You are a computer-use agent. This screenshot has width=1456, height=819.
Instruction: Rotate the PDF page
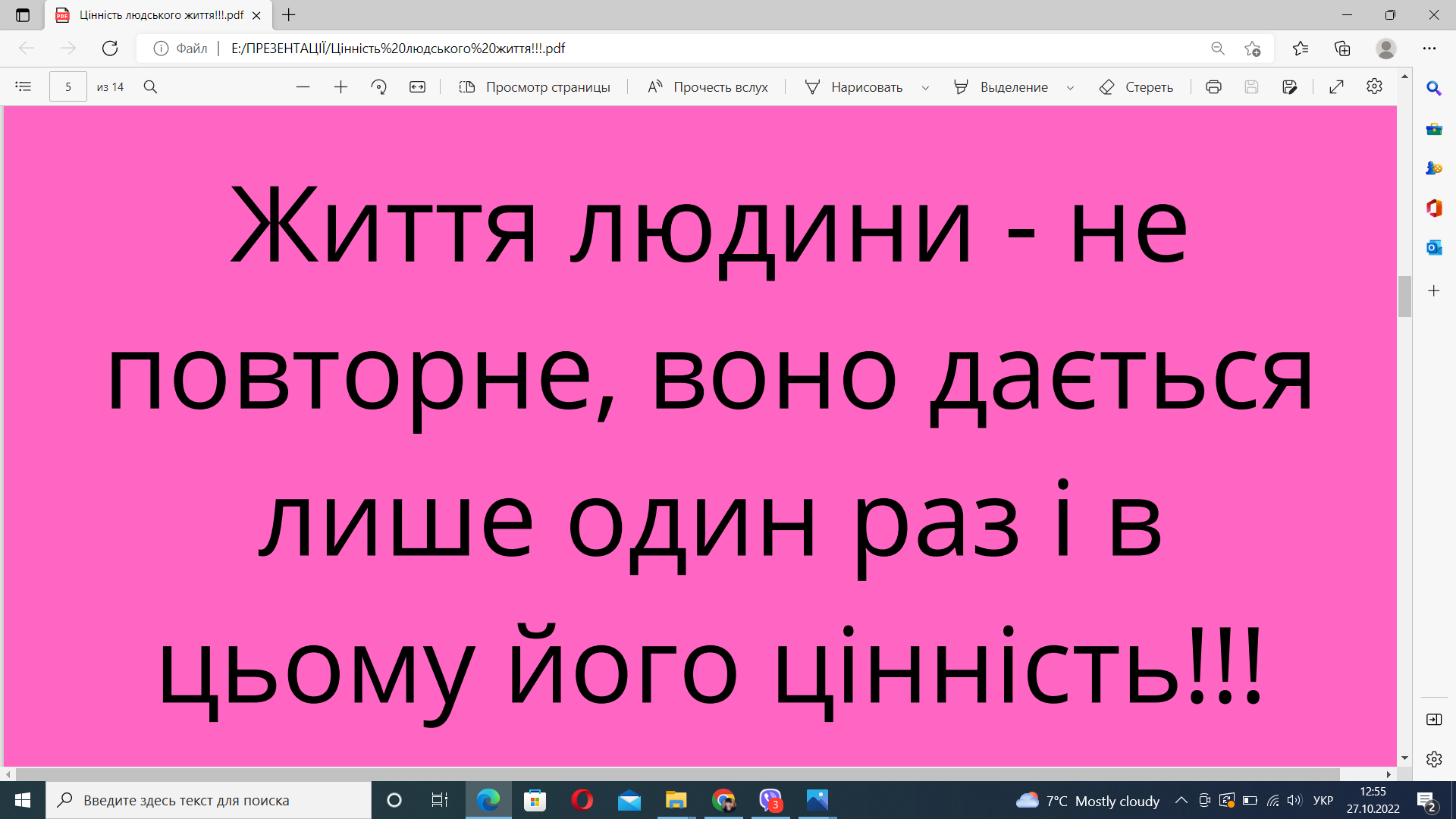(378, 87)
